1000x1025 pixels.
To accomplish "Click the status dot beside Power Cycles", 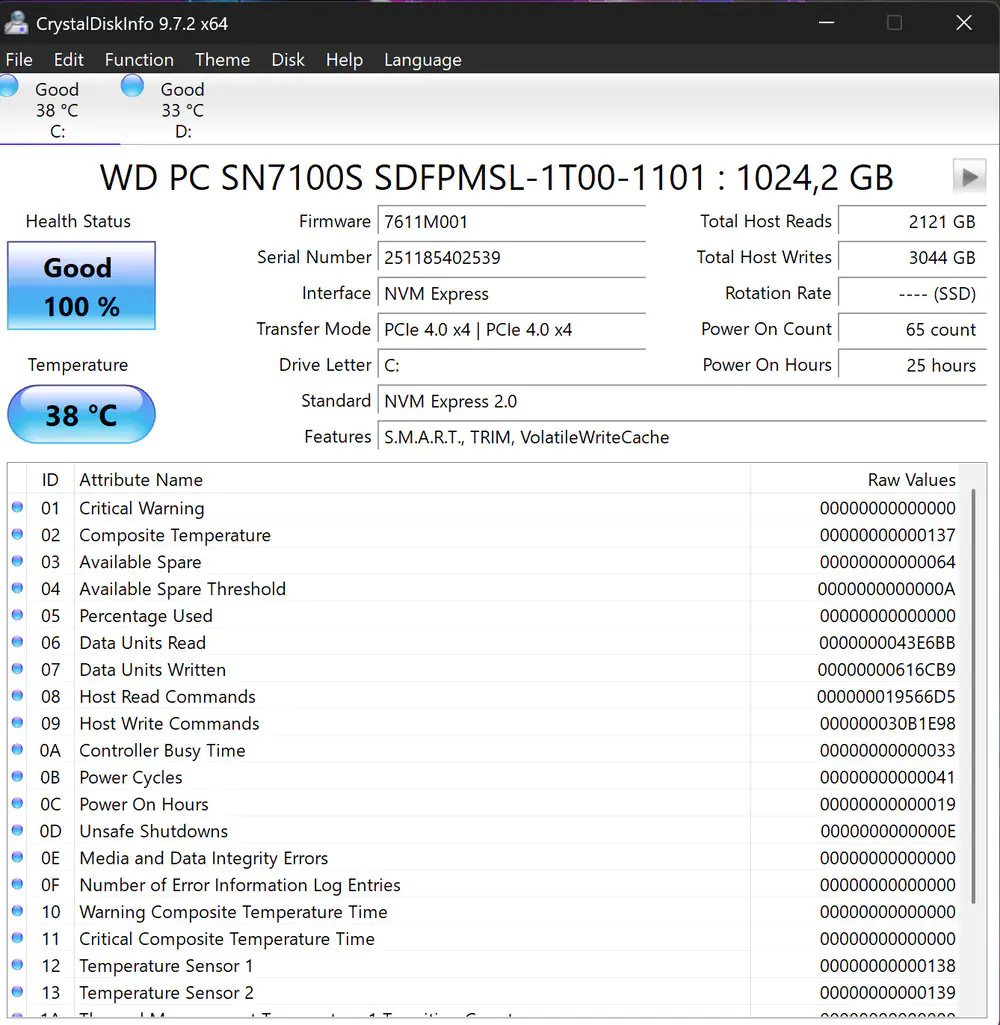I will tap(17, 777).
